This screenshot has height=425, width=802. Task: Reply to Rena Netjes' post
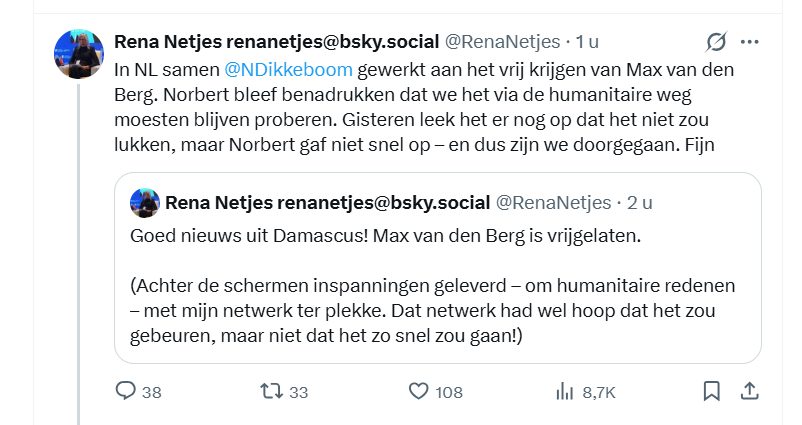point(126,391)
